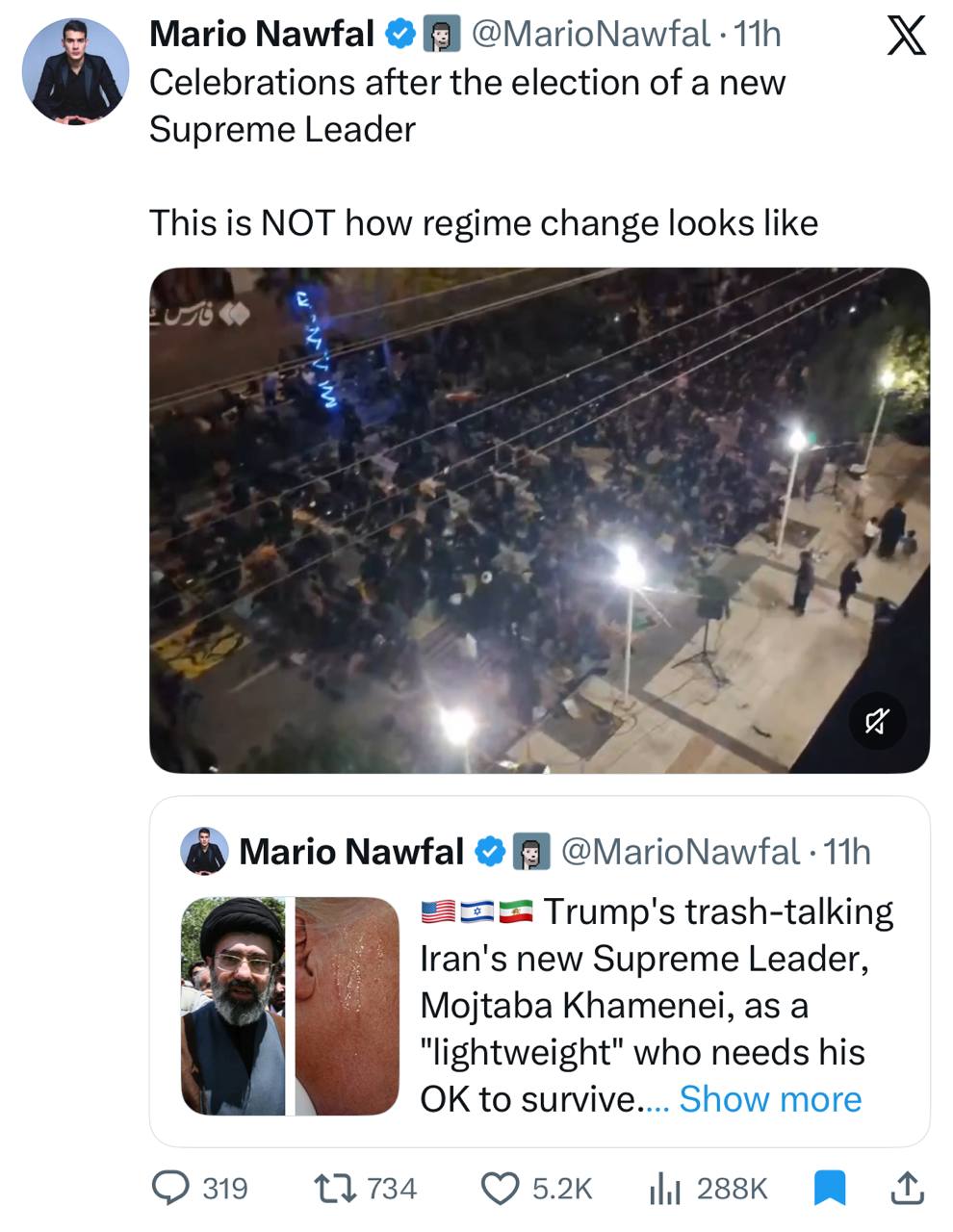Screen dimensions: 953x1232
Task: Click the affiliate badge next to main name
Action: [x=442, y=35]
